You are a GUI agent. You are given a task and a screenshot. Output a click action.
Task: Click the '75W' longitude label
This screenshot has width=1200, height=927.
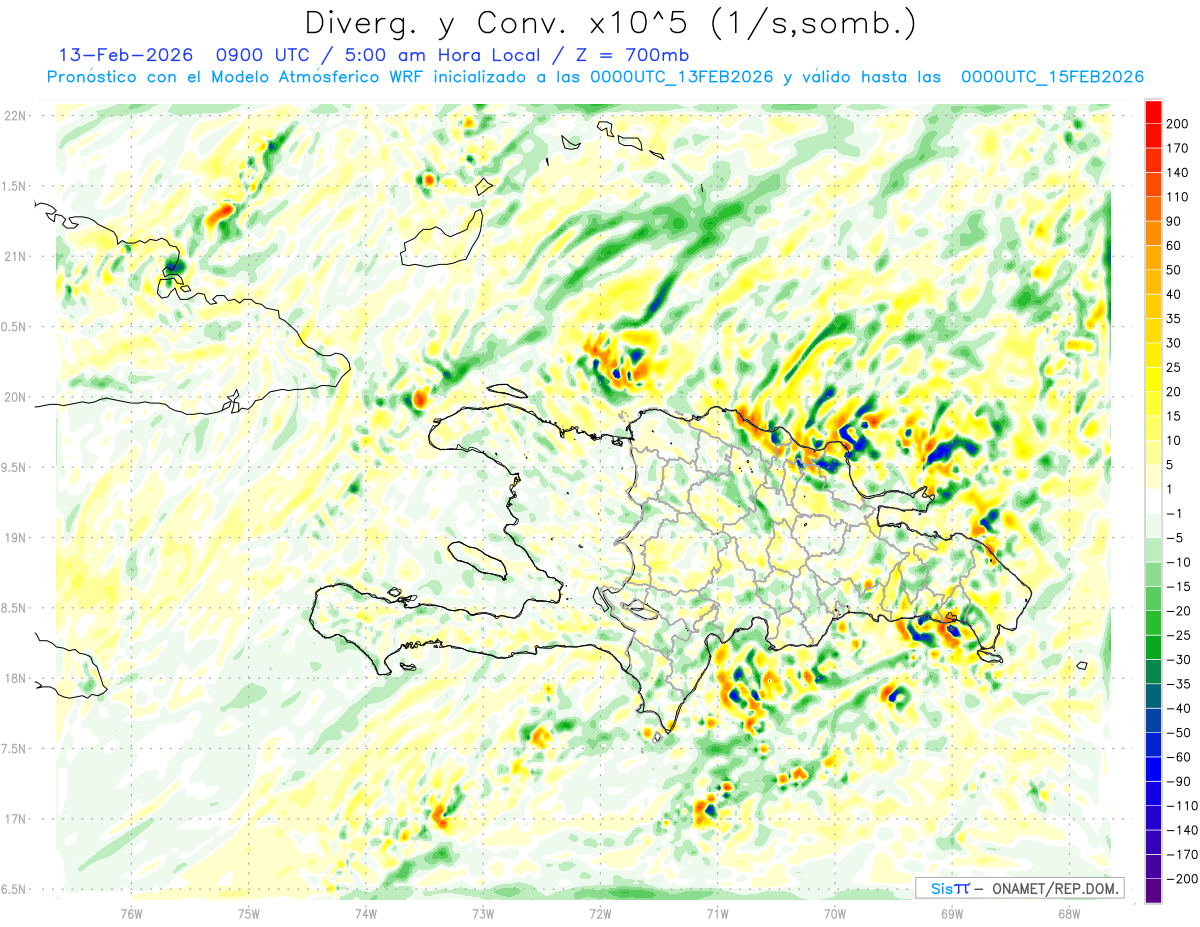coord(249,913)
